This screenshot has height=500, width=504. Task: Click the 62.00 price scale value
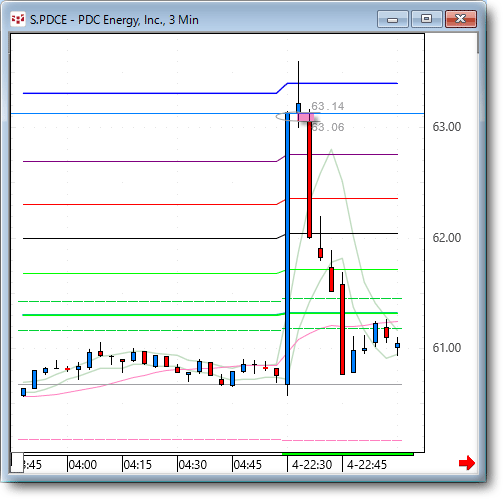pos(447,238)
